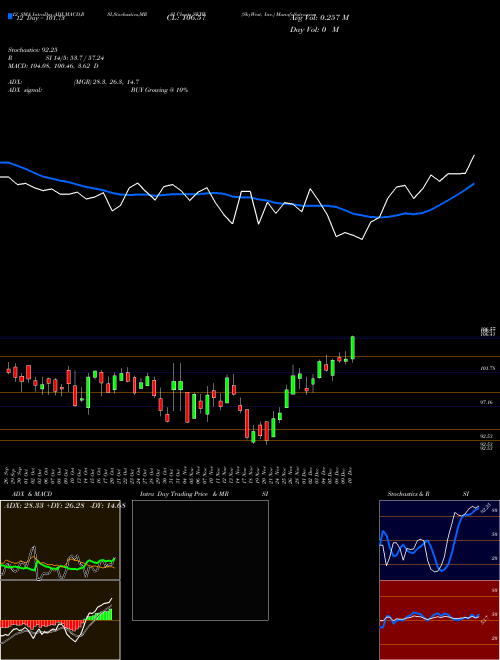Select the tall green last candlestick

(x=353, y=348)
